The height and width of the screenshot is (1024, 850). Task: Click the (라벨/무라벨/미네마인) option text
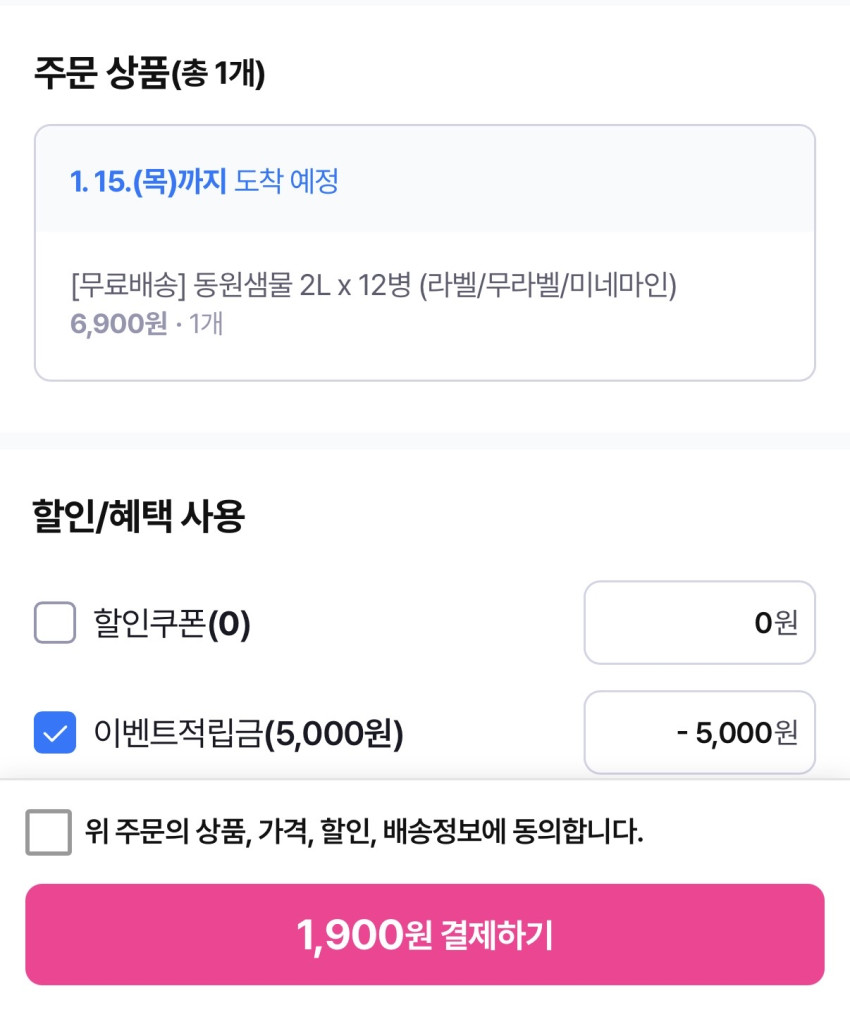[549, 287]
